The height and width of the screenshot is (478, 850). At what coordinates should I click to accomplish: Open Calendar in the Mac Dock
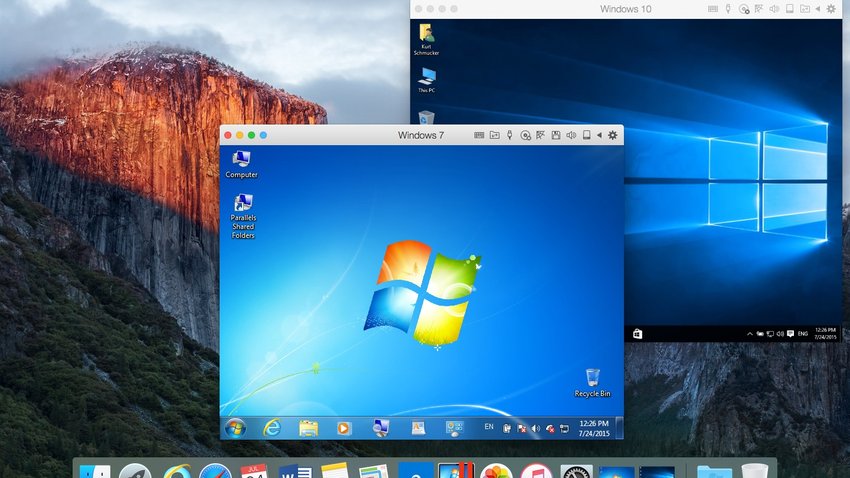[254, 471]
